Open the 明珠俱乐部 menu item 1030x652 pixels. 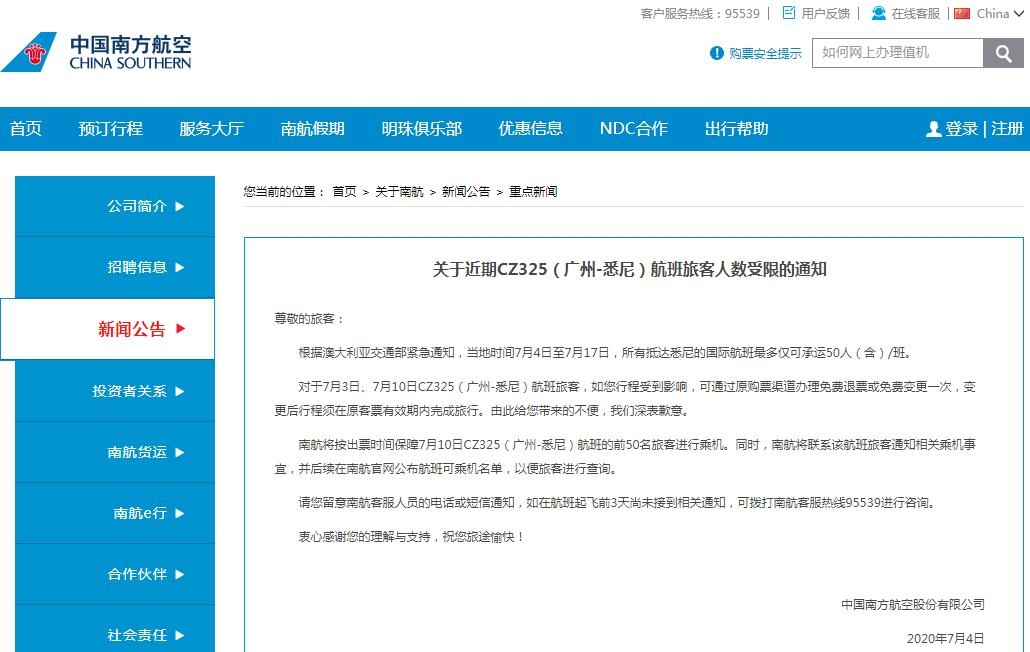click(x=421, y=128)
